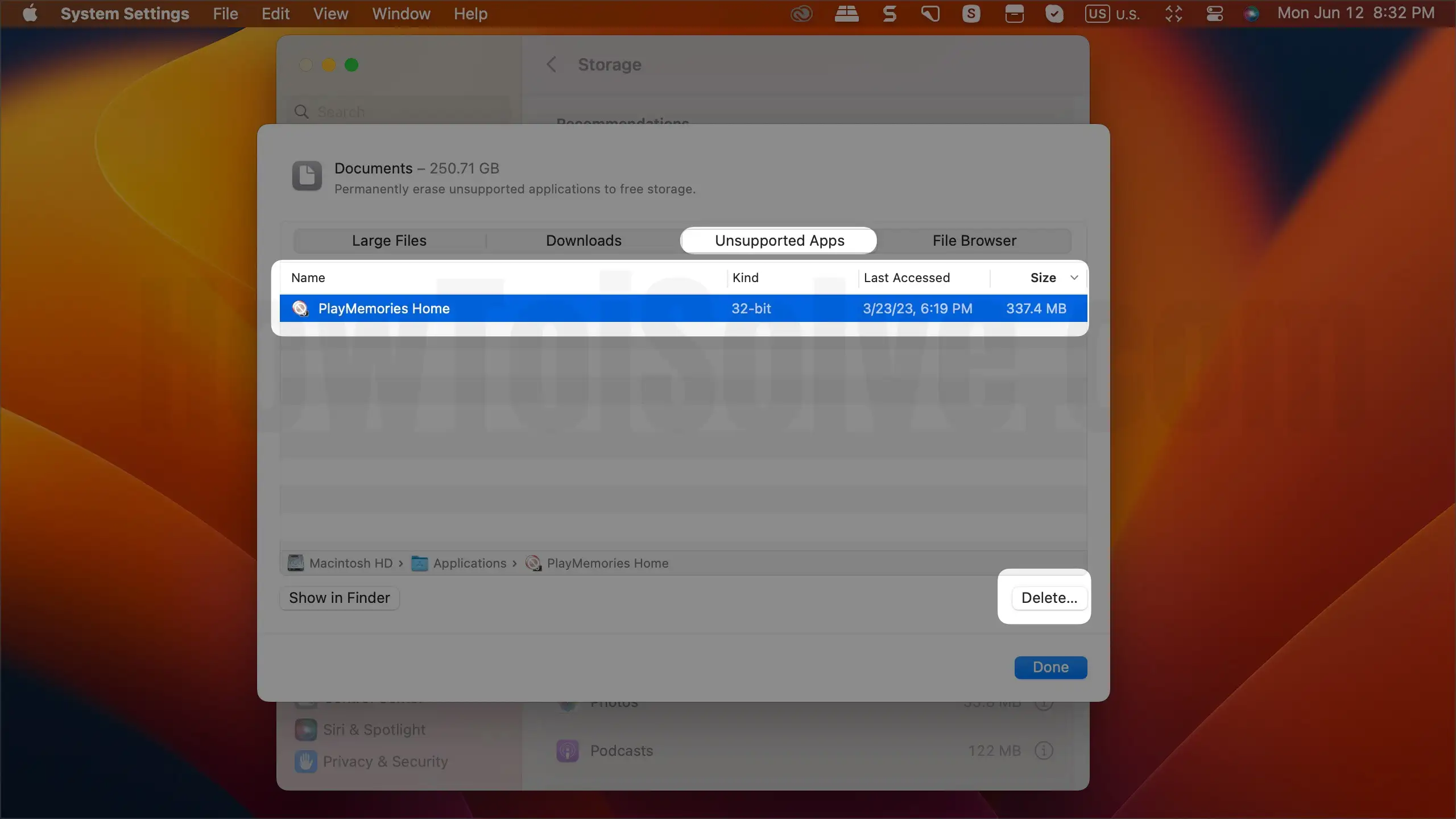Click the Documents category icon

click(307, 176)
